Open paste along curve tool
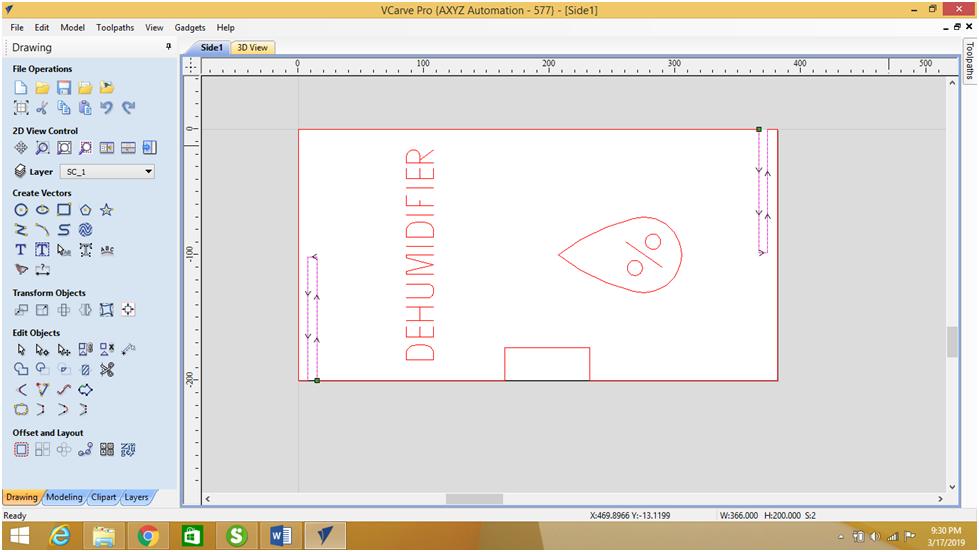979x552 pixels. coord(86,450)
